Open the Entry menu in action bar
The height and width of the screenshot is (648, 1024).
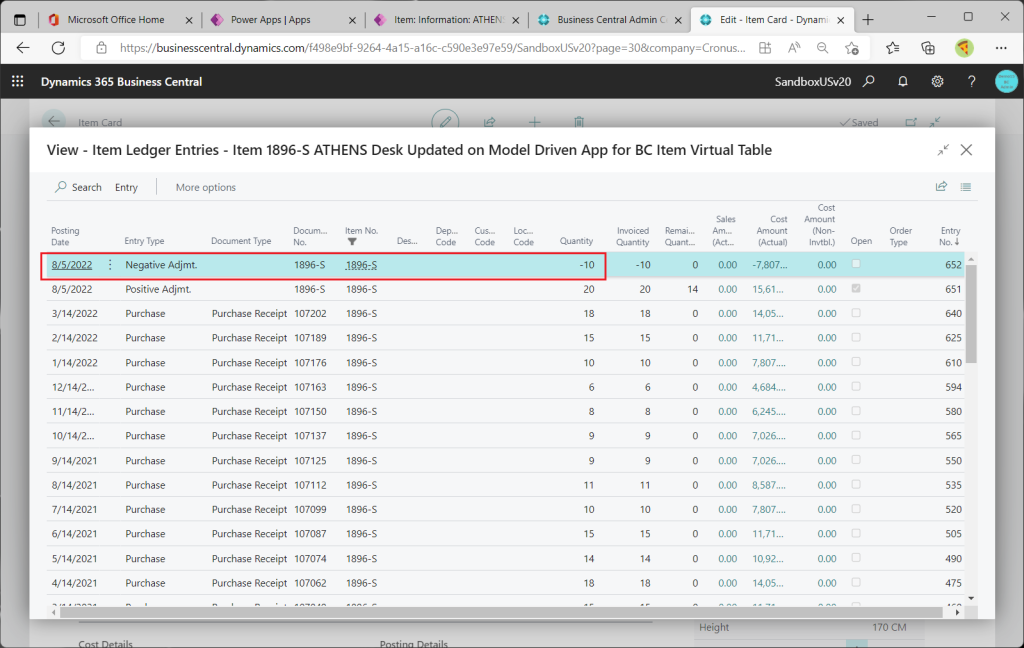pos(126,187)
